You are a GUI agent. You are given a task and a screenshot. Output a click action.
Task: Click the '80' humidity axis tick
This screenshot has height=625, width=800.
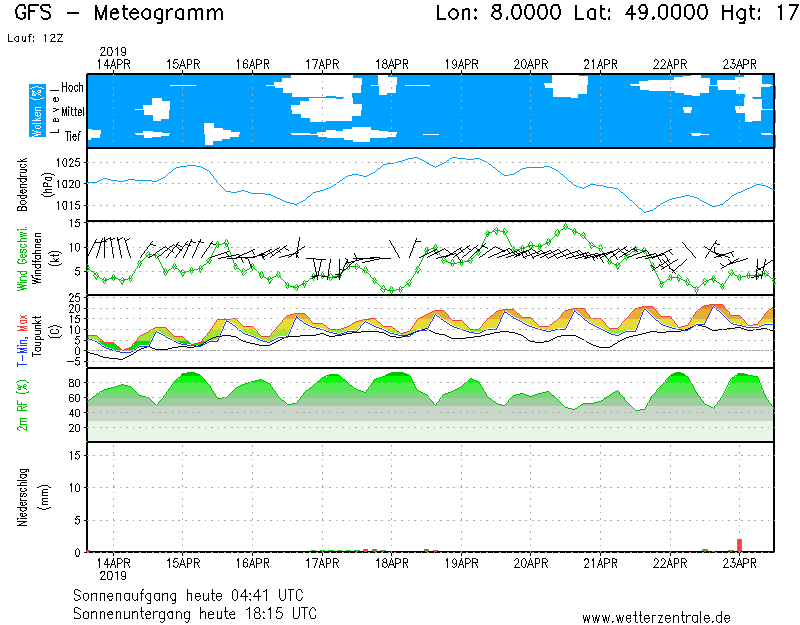click(x=74, y=383)
